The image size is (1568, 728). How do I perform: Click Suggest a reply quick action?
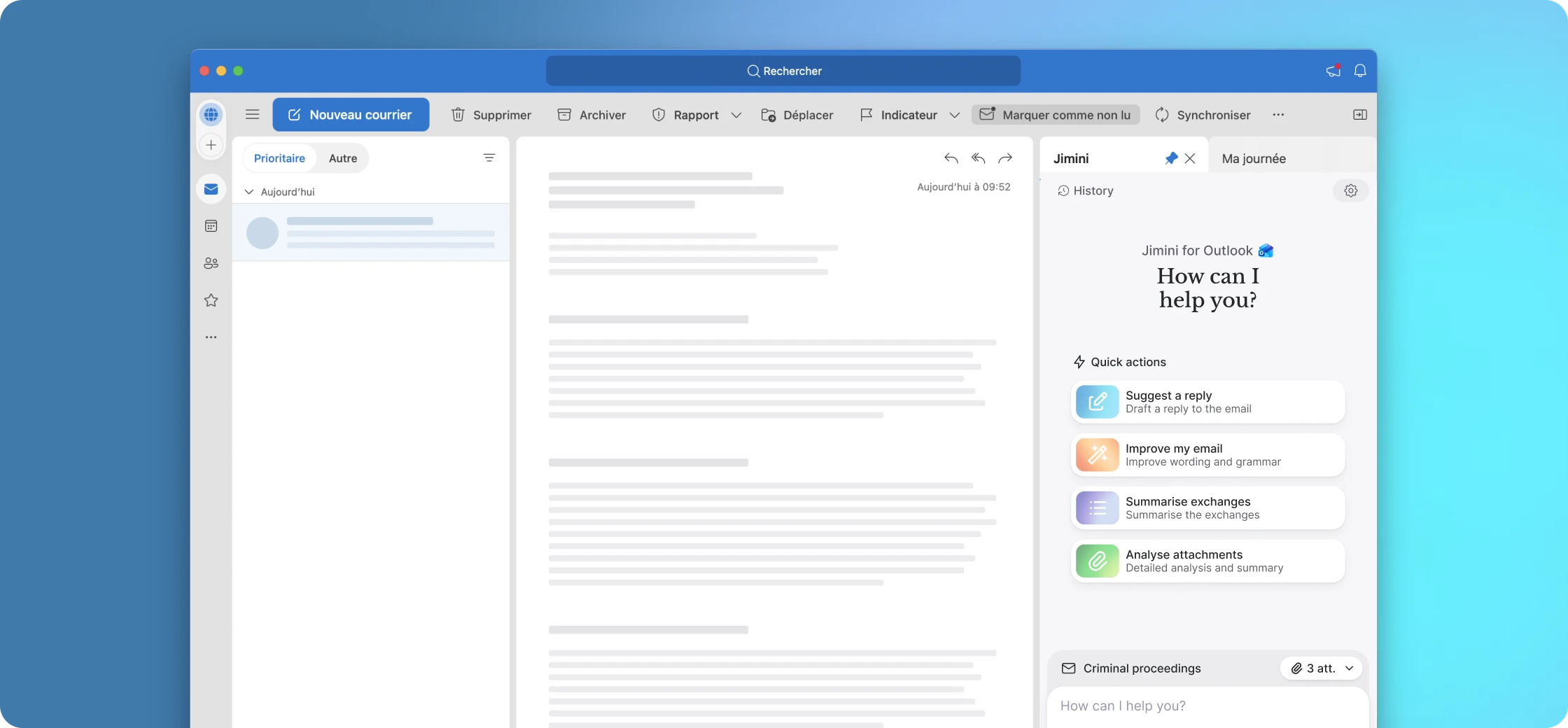click(x=1208, y=402)
